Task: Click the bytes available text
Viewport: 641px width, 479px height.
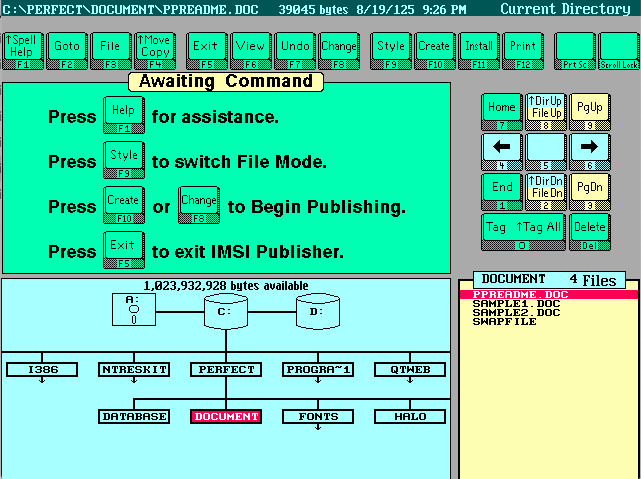Action: (x=226, y=286)
